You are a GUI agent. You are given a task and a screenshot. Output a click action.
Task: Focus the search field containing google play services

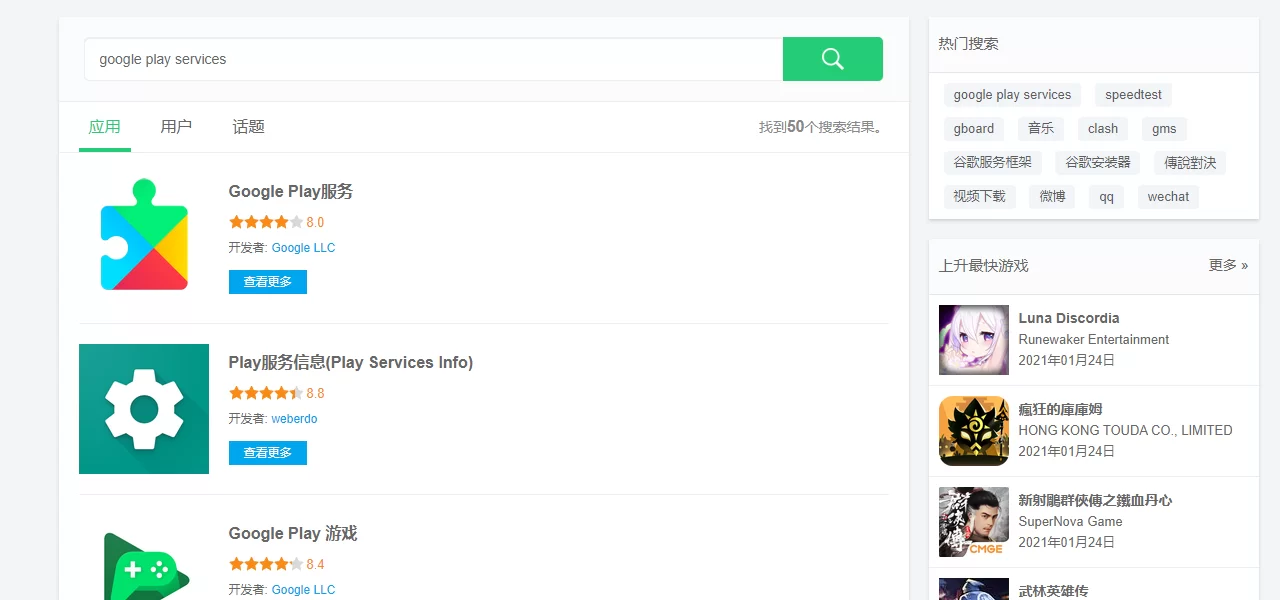[433, 59]
